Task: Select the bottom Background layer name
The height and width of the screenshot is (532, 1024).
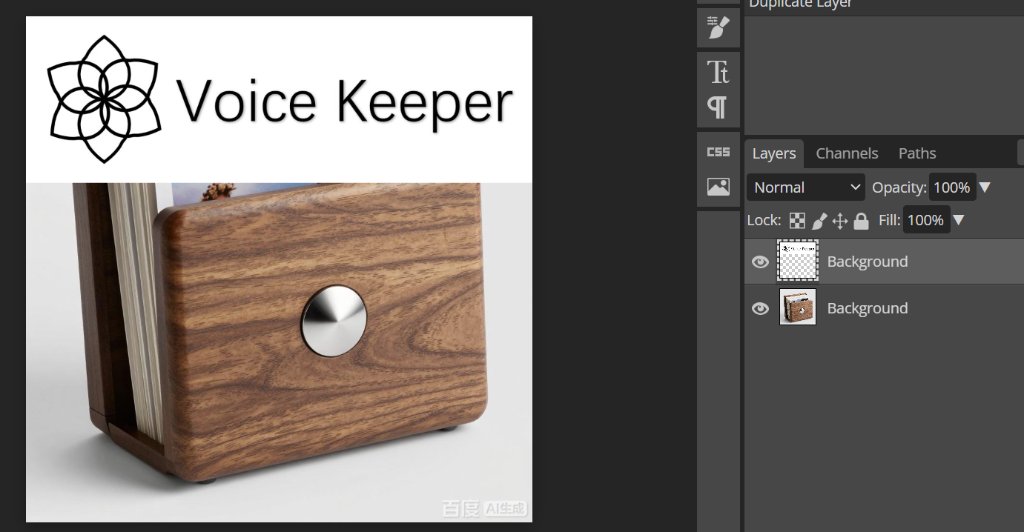Action: (x=867, y=308)
